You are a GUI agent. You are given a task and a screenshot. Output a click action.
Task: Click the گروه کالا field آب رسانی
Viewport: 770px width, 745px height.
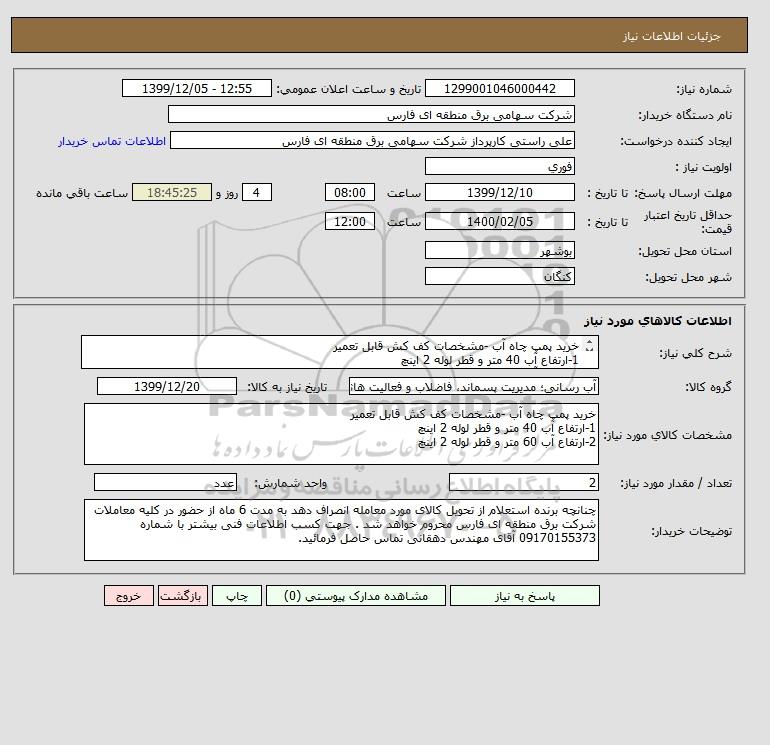click(x=473, y=386)
